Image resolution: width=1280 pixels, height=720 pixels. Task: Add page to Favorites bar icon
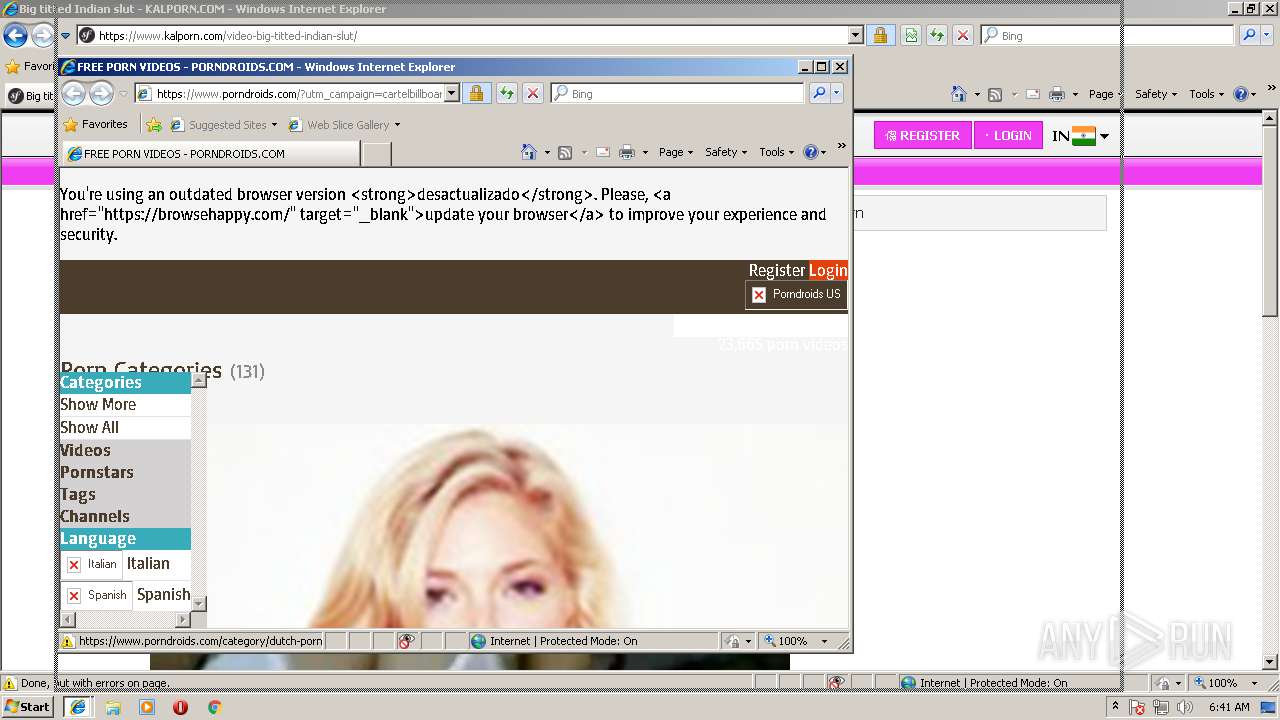tap(154, 125)
